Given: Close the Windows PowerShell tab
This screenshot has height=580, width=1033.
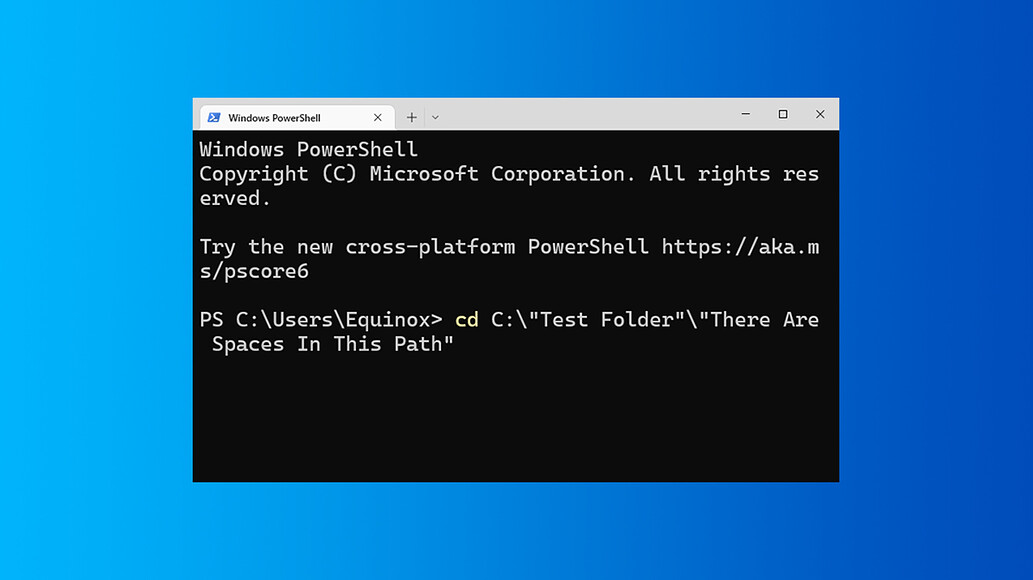Looking at the screenshot, I should point(378,118).
